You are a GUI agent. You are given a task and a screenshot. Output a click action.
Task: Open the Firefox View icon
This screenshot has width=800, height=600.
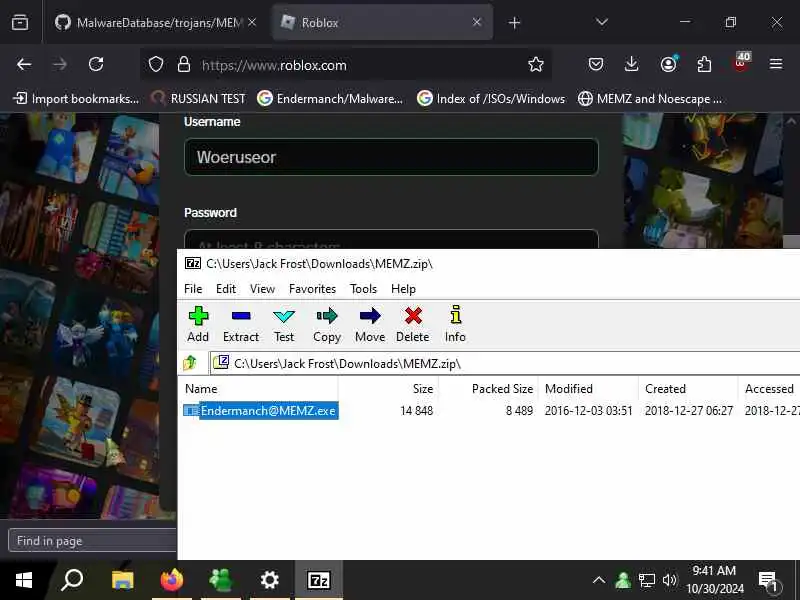pos(20,22)
